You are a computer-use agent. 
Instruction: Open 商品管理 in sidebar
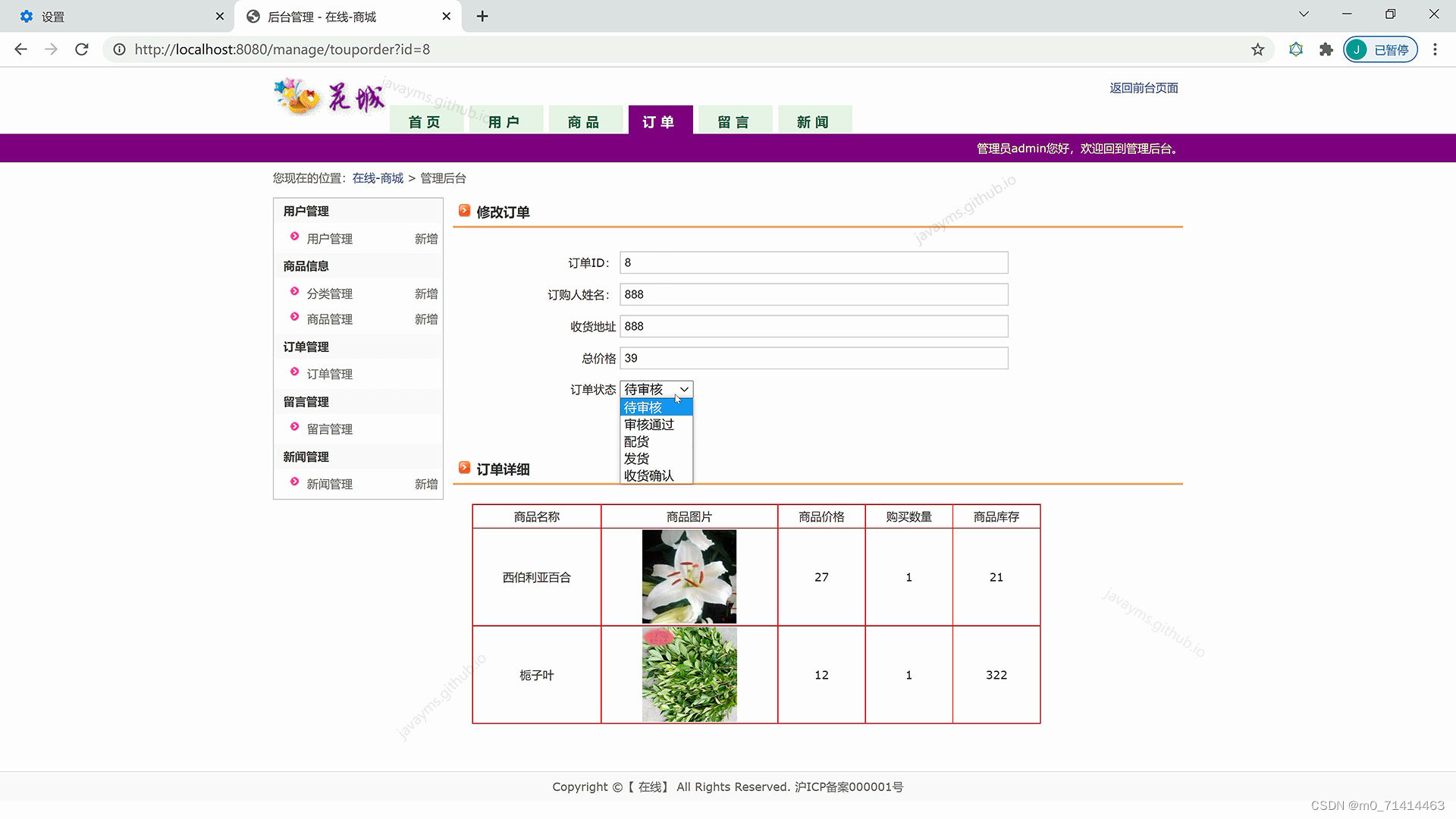(329, 319)
